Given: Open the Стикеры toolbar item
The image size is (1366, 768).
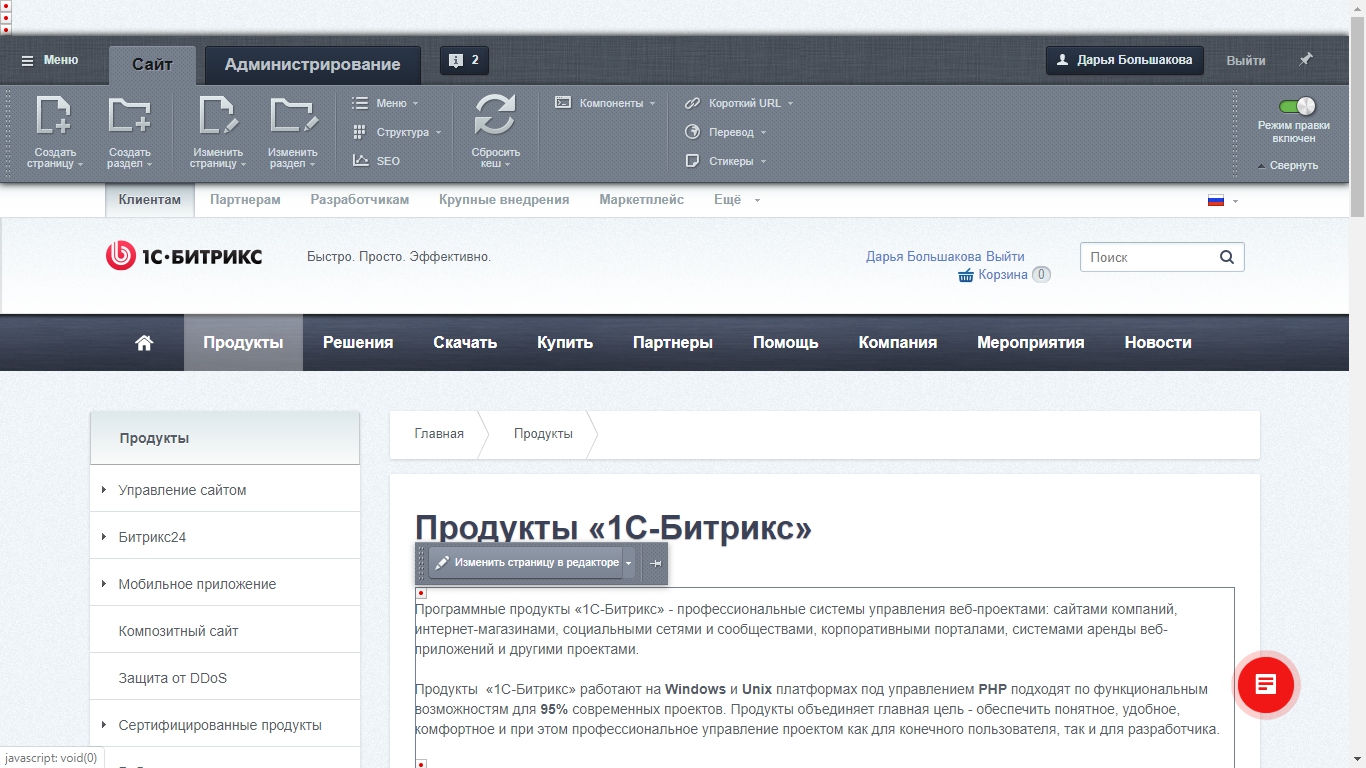Looking at the screenshot, I should coord(725,161).
